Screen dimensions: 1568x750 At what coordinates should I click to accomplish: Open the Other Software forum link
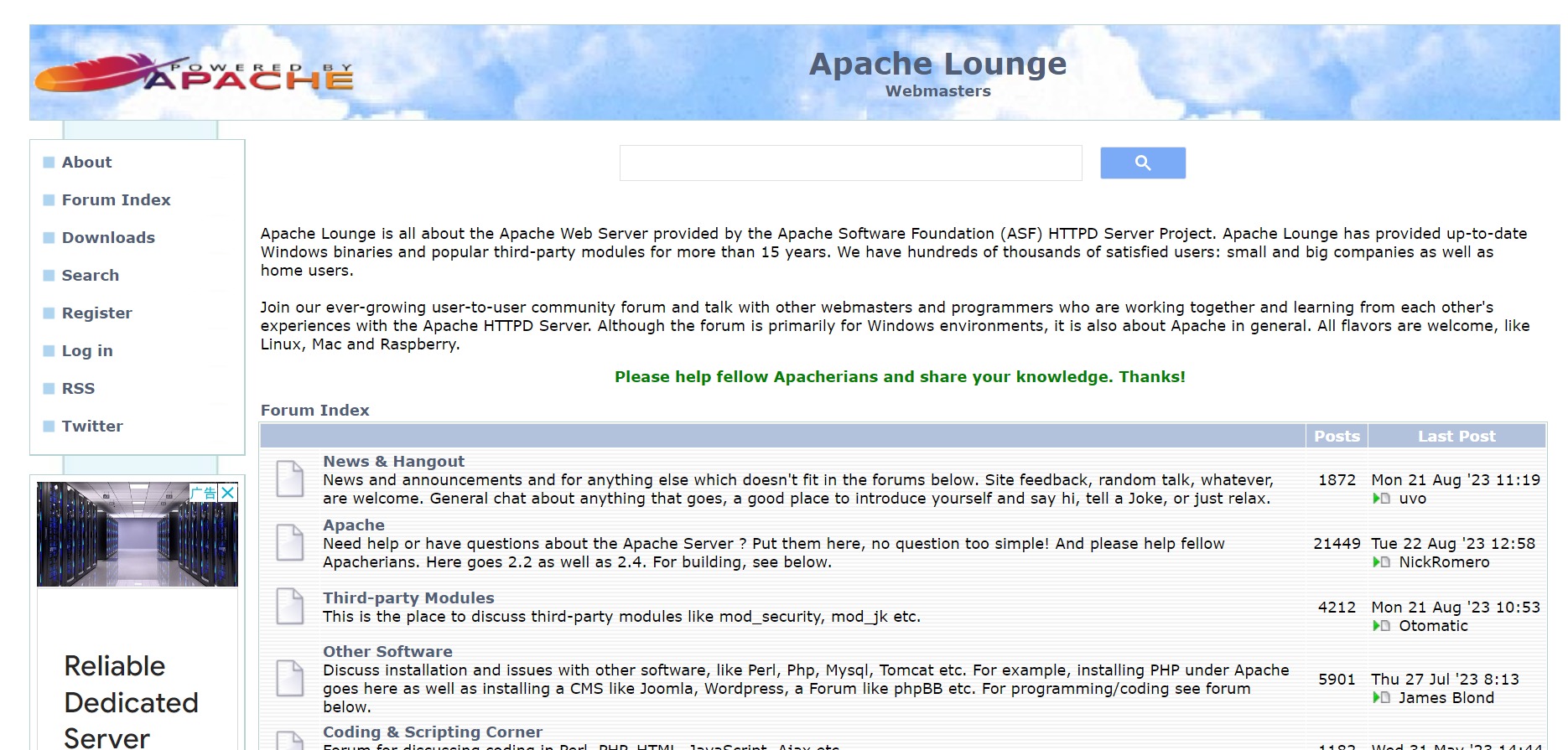point(387,652)
